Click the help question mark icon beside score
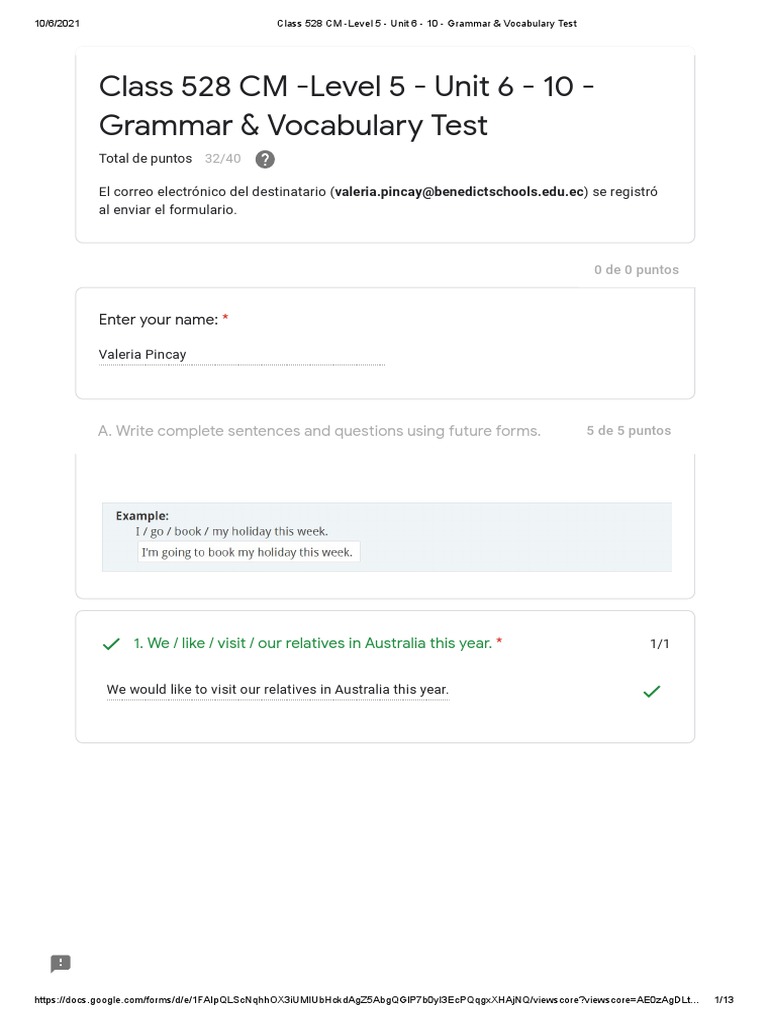Screen dimensions: 768x1024 click(x=265, y=159)
